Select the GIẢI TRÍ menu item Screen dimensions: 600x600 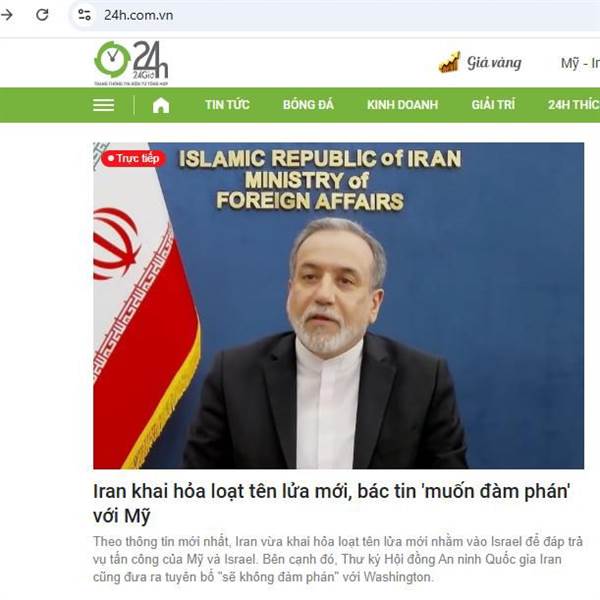493,105
